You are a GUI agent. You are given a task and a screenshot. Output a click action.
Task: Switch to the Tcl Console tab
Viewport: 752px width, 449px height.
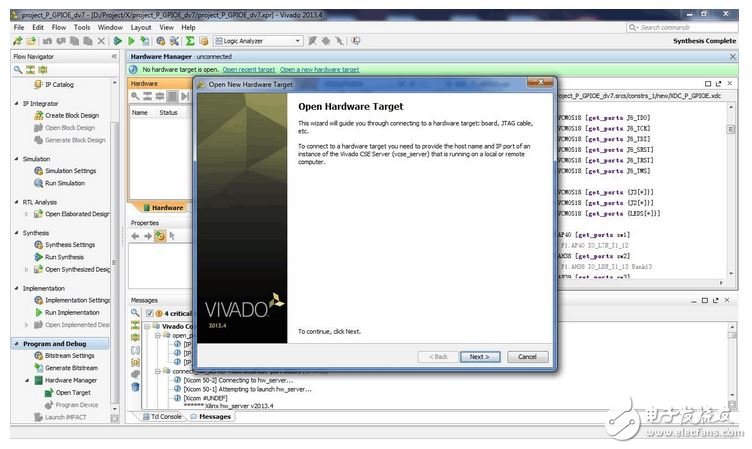coord(165,416)
